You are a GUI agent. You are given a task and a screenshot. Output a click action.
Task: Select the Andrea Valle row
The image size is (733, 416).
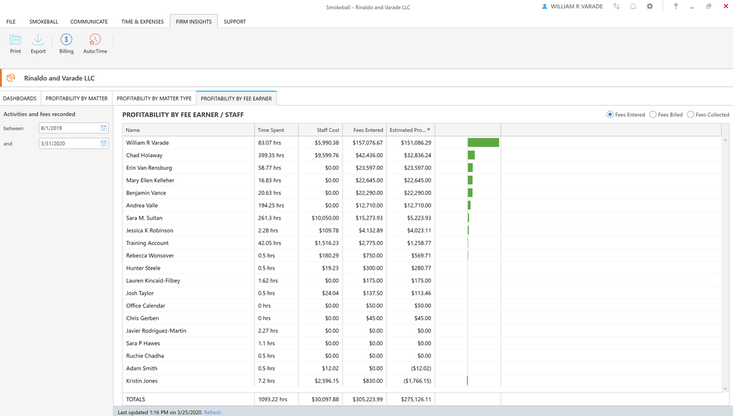423,206
